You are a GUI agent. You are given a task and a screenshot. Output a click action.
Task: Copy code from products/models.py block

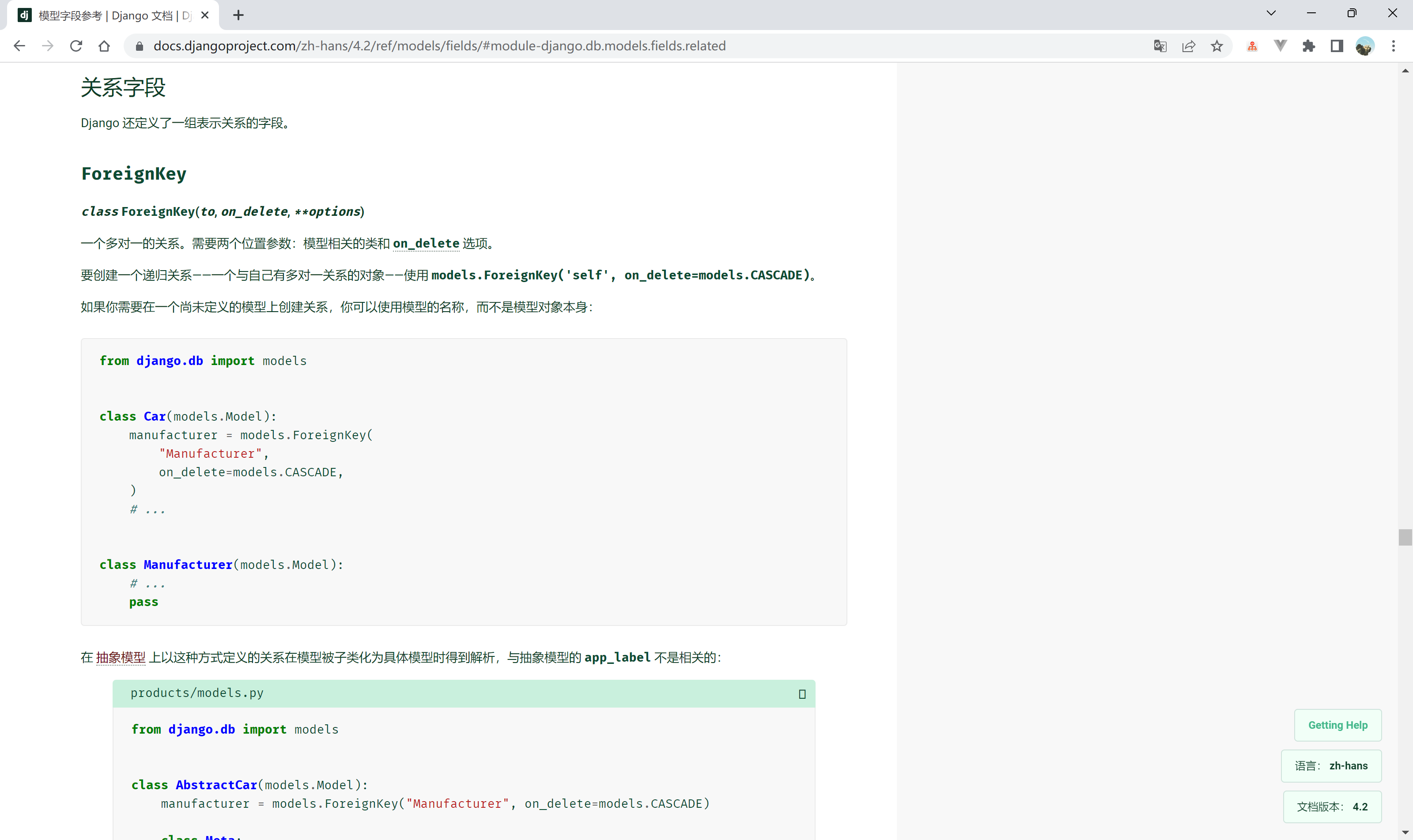click(x=801, y=694)
